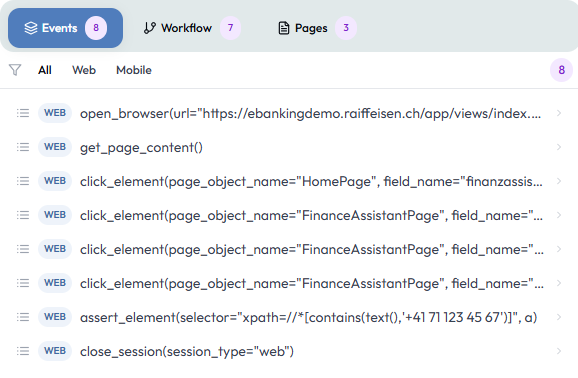This screenshot has height=378, width=578.
Task: Click list icon beside assert_element event
Action: [23, 317]
